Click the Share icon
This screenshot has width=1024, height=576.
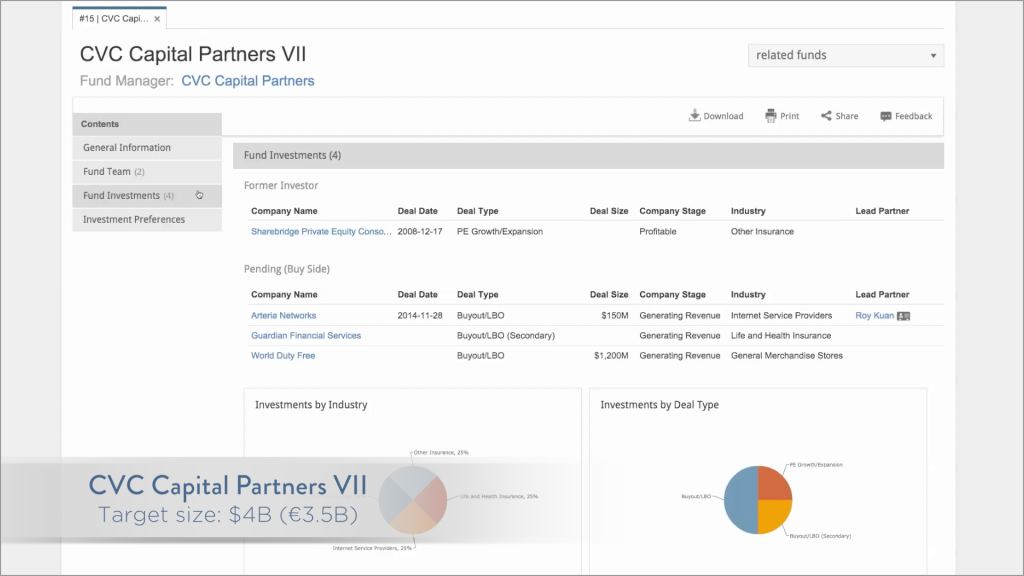pos(826,116)
